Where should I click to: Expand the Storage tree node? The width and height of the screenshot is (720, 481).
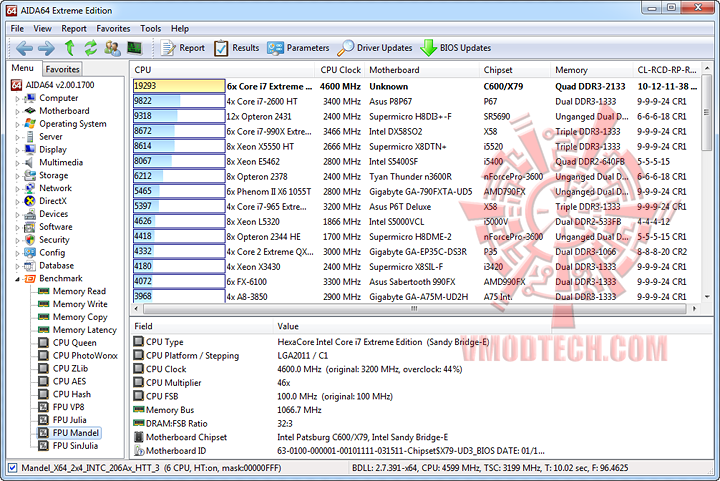tap(17, 175)
